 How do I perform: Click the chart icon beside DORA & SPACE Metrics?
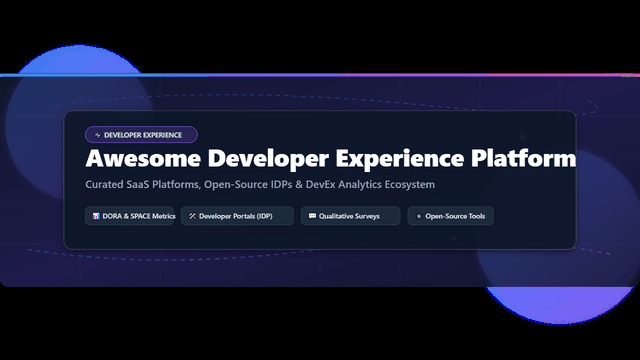(x=96, y=216)
